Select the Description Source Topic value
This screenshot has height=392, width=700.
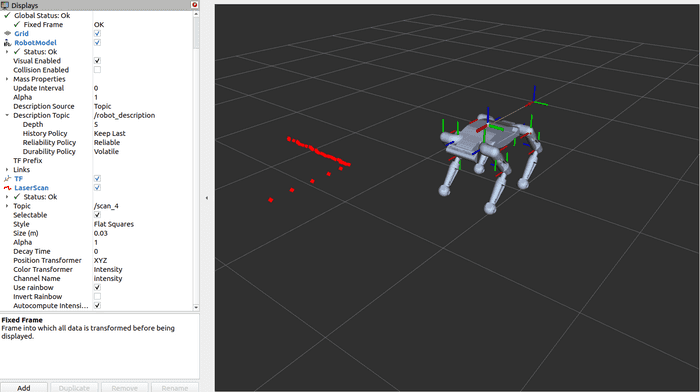pos(102,106)
